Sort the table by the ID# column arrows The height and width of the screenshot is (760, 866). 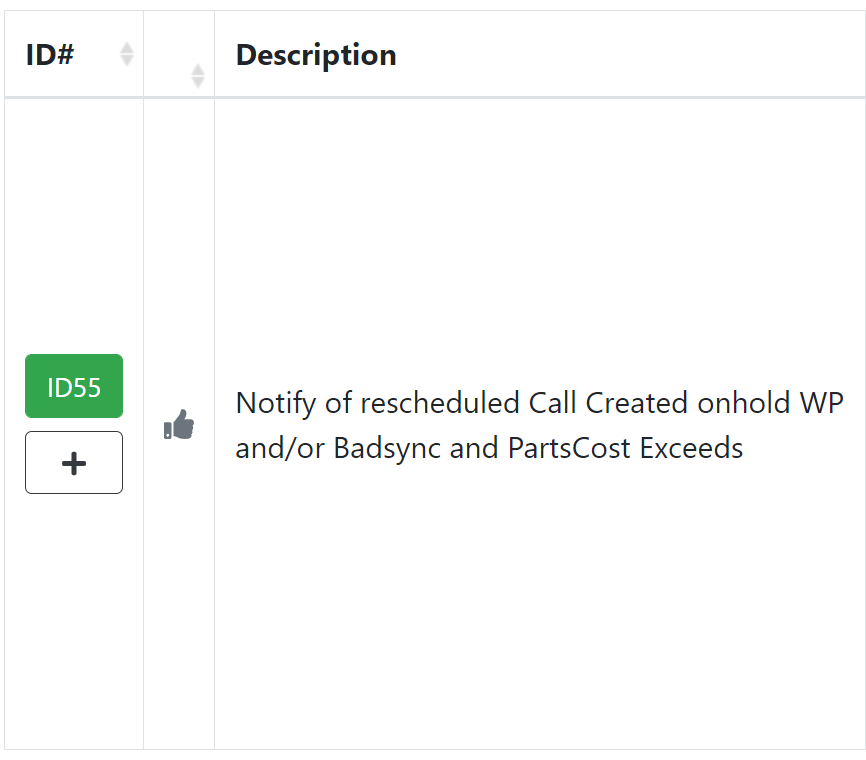(x=127, y=54)
